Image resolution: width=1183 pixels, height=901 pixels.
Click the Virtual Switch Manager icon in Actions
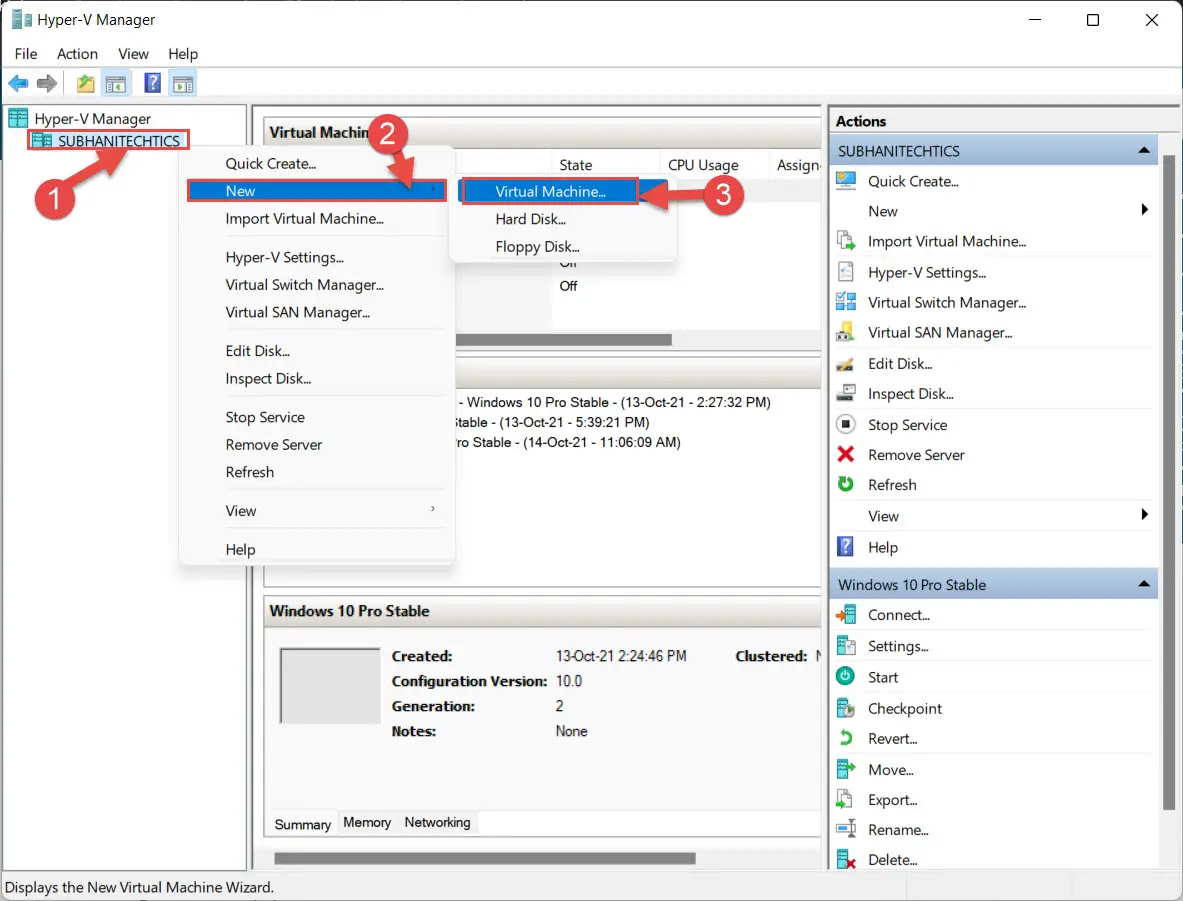(846, 302)
